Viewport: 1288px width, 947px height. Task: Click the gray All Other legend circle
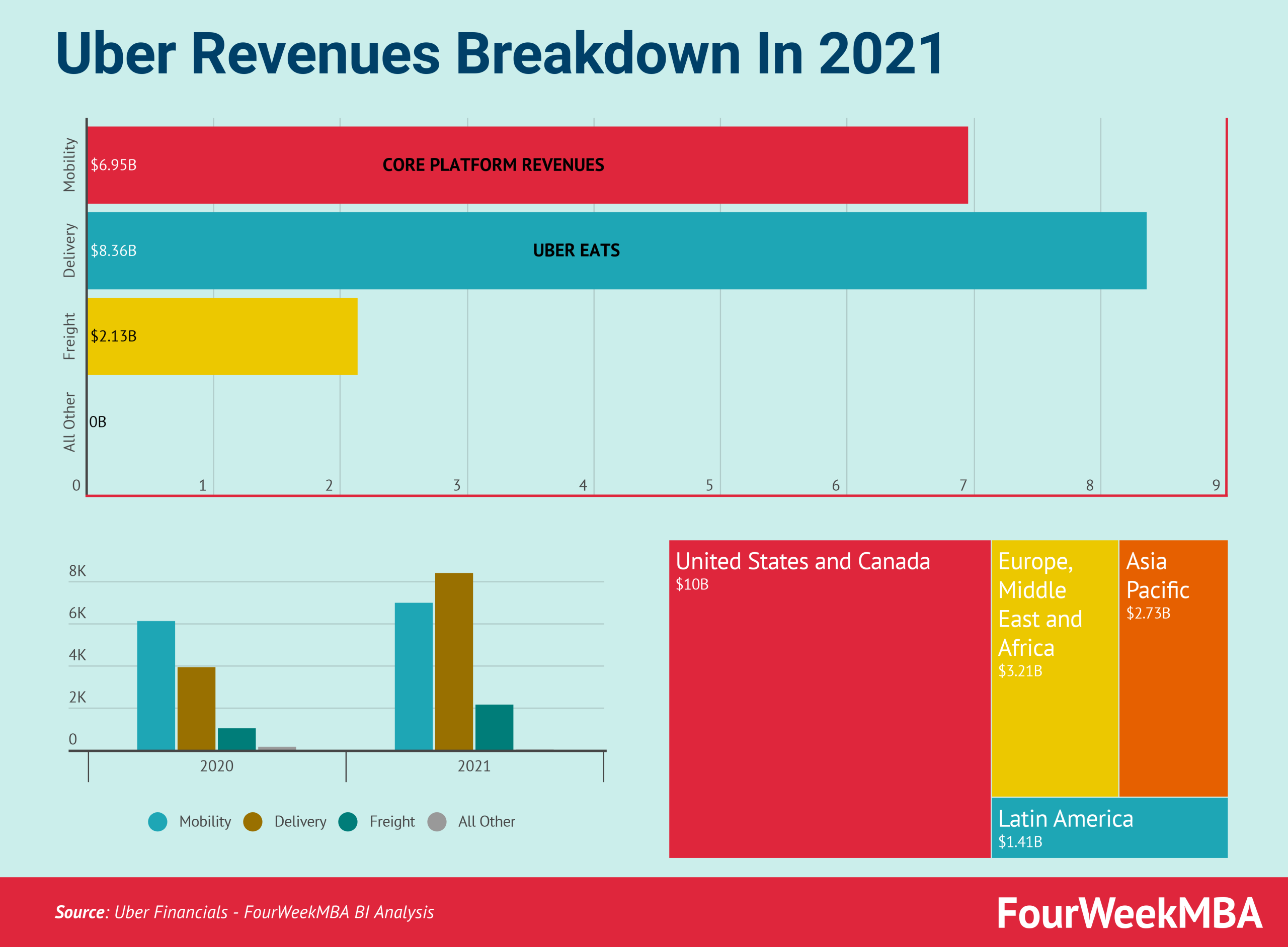pos(437,821)
